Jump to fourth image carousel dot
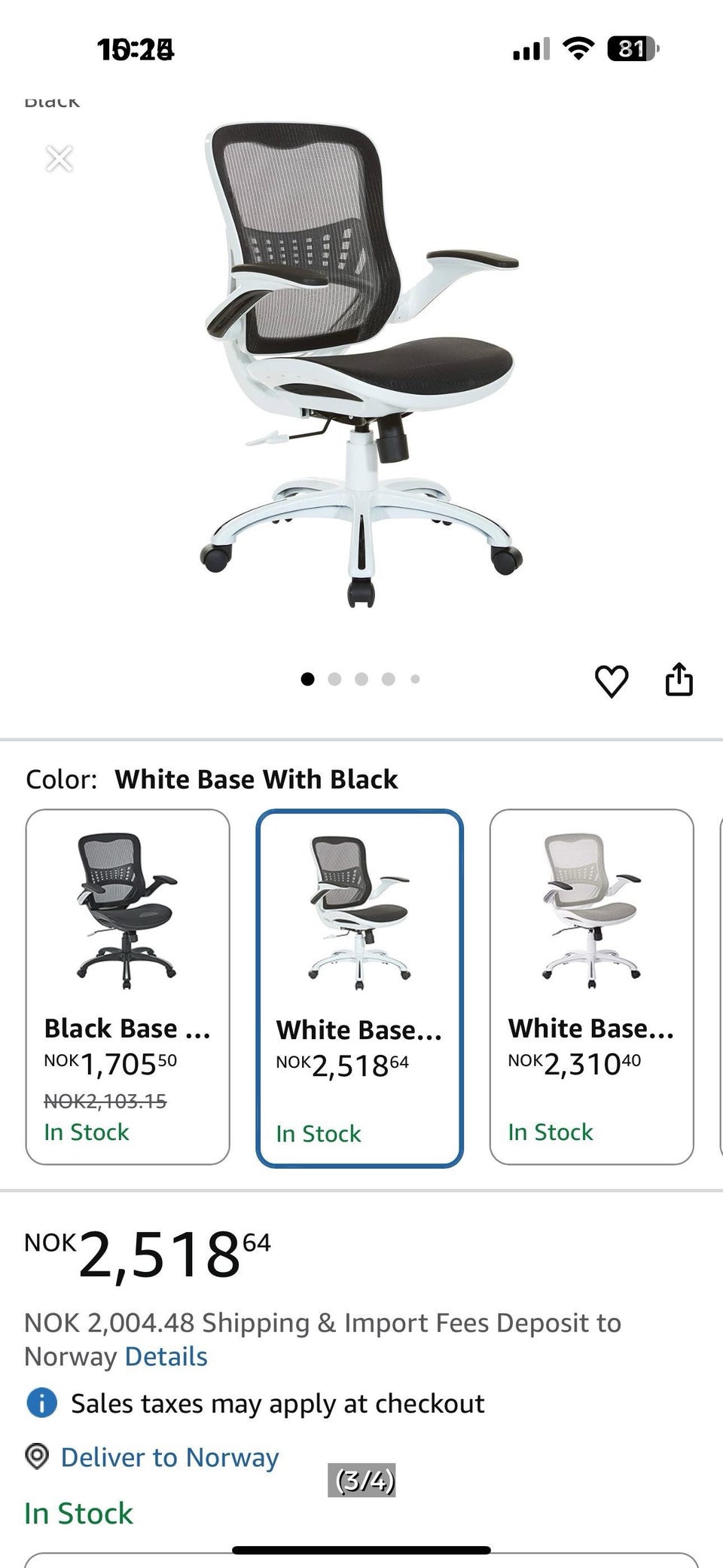Image resolution: width=723 pixels, height=1568 pixels. pos(389,679)
